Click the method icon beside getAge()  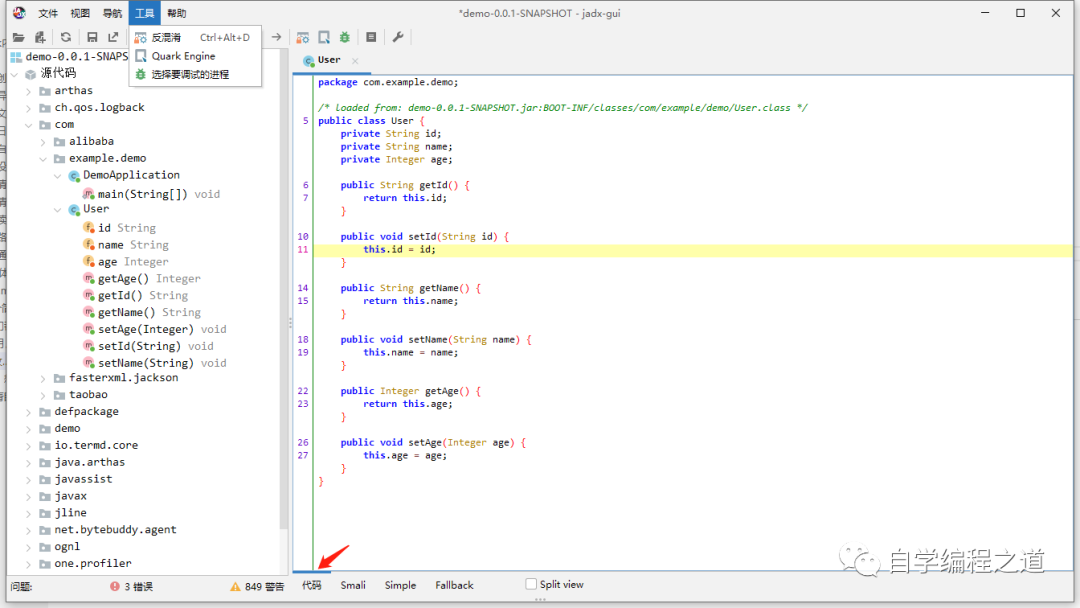click(x=88, y=279)
